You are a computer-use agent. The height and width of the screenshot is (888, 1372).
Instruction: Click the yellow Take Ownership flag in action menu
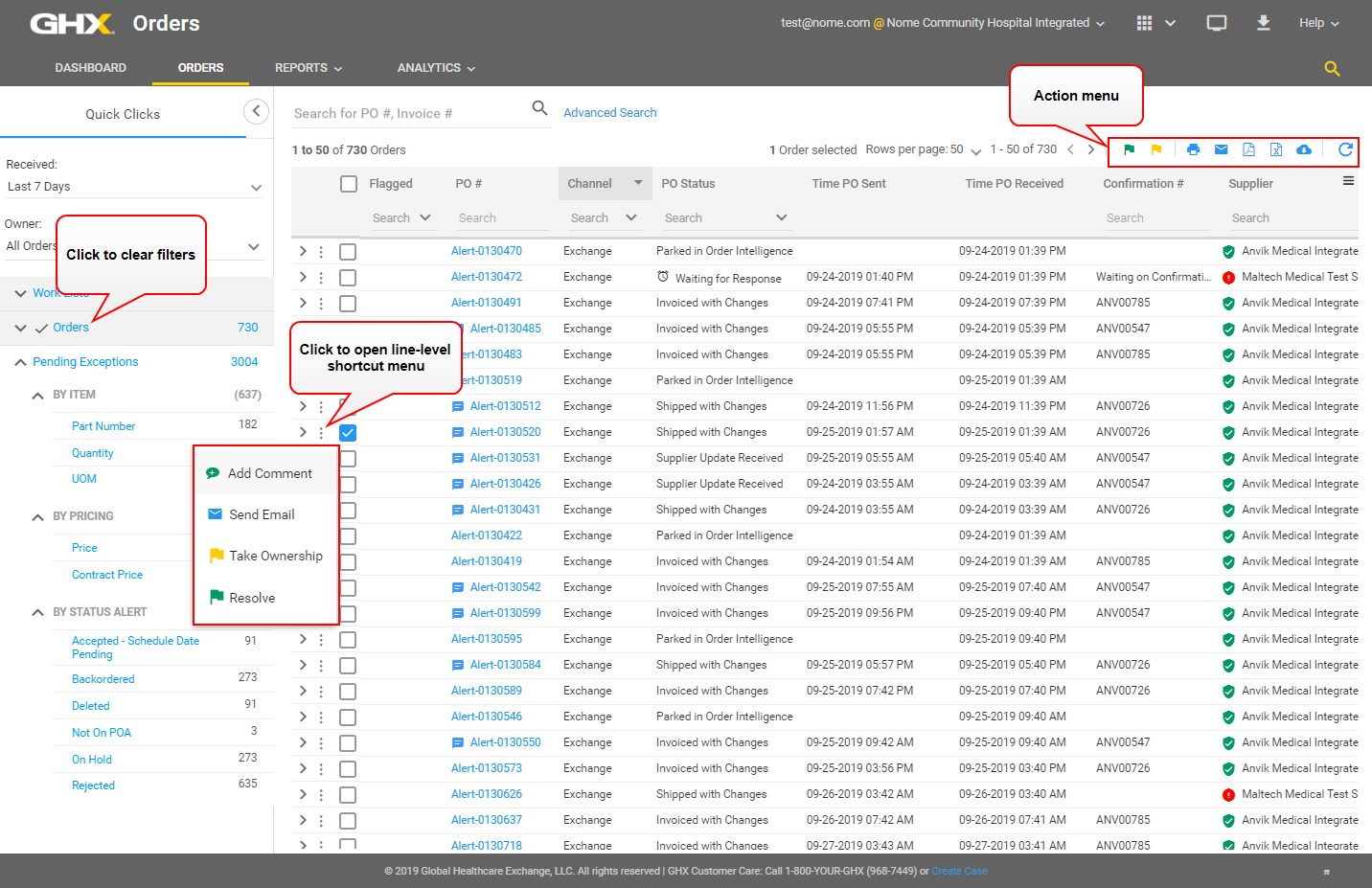1156,149
